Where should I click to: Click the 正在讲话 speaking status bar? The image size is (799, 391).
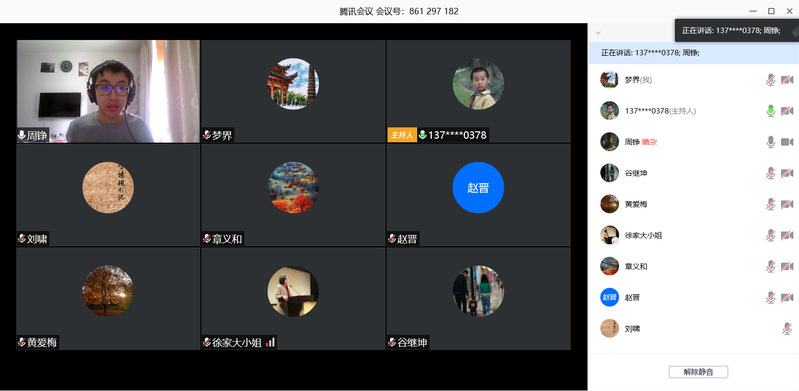694,53
